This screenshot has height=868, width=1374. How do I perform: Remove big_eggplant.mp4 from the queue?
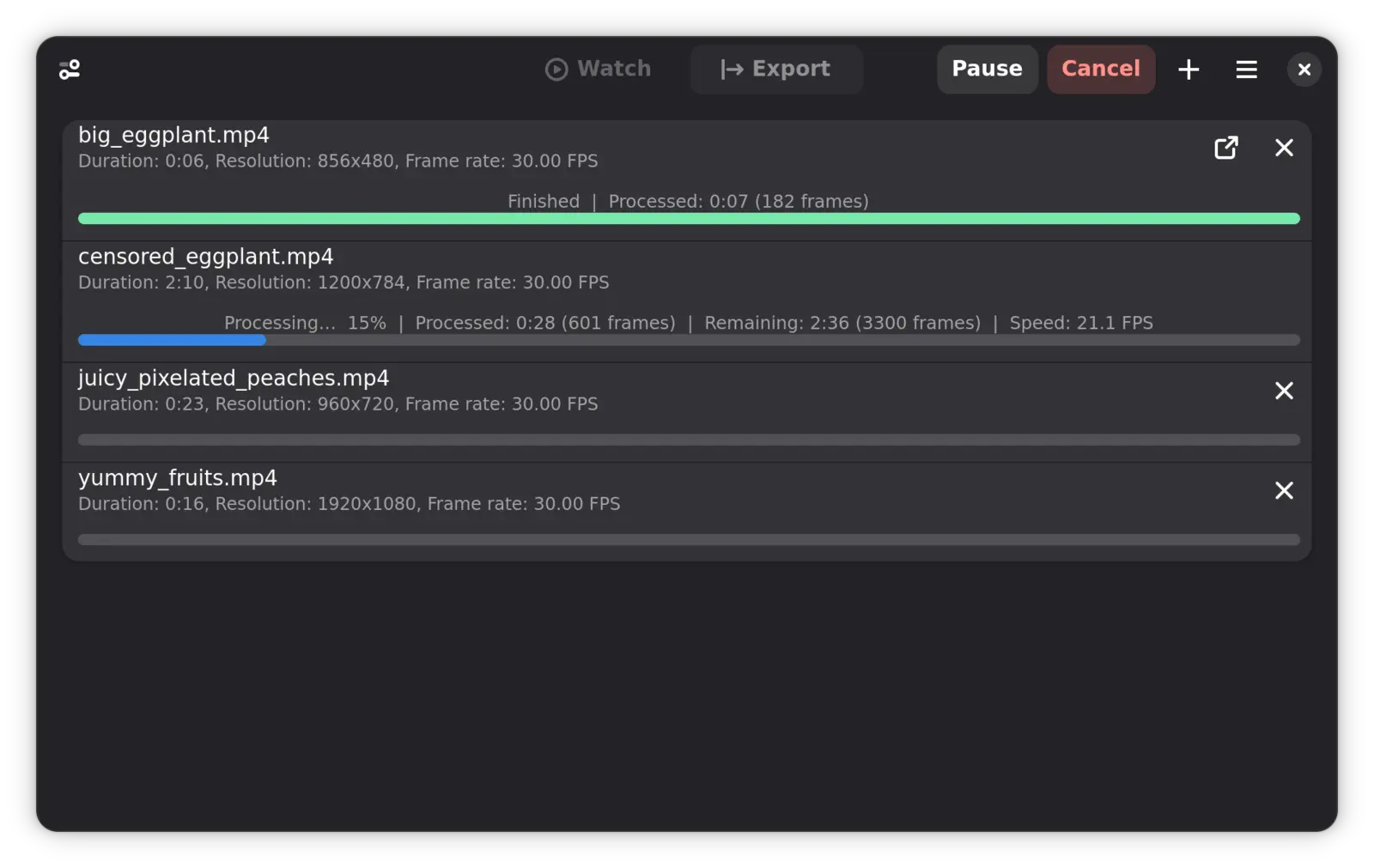pyautogui.click(x=1284, y=148)
